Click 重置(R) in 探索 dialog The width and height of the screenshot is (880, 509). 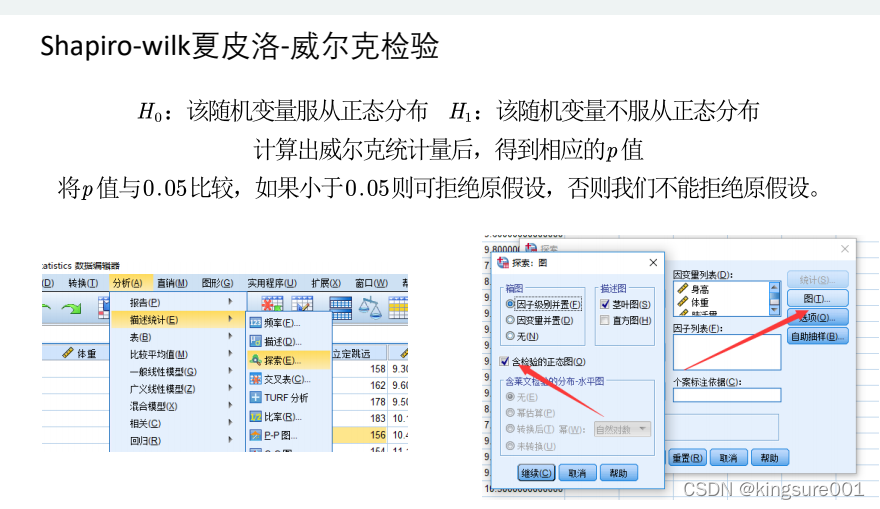(x=687, y=458)
